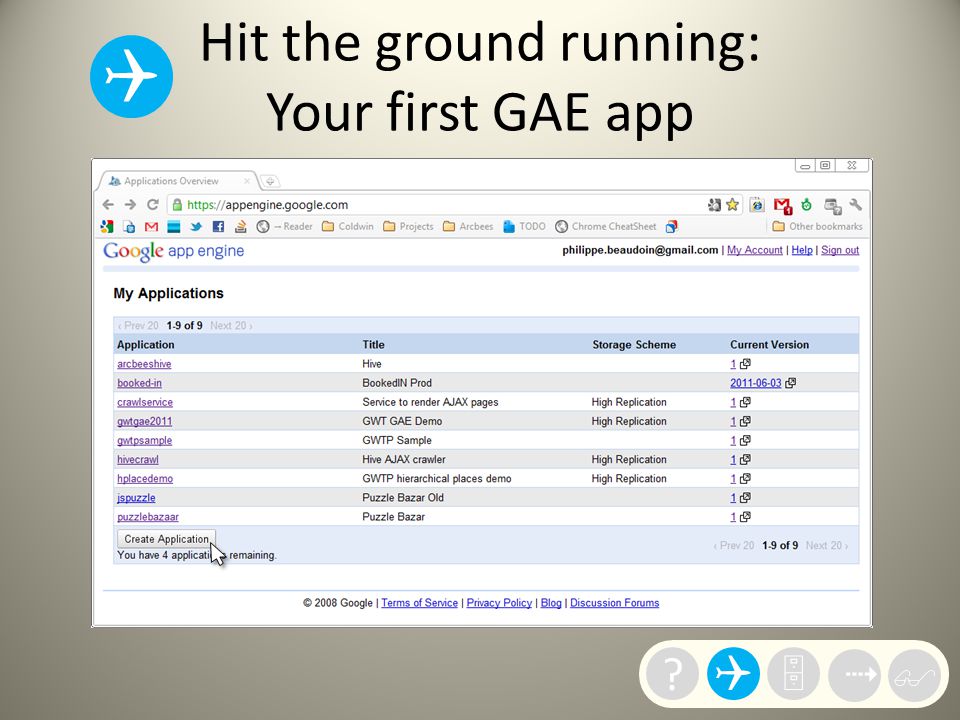The image size is (960, 720).
Task: Open arcbeeshive version in new window icon
Action: (745, 364)
